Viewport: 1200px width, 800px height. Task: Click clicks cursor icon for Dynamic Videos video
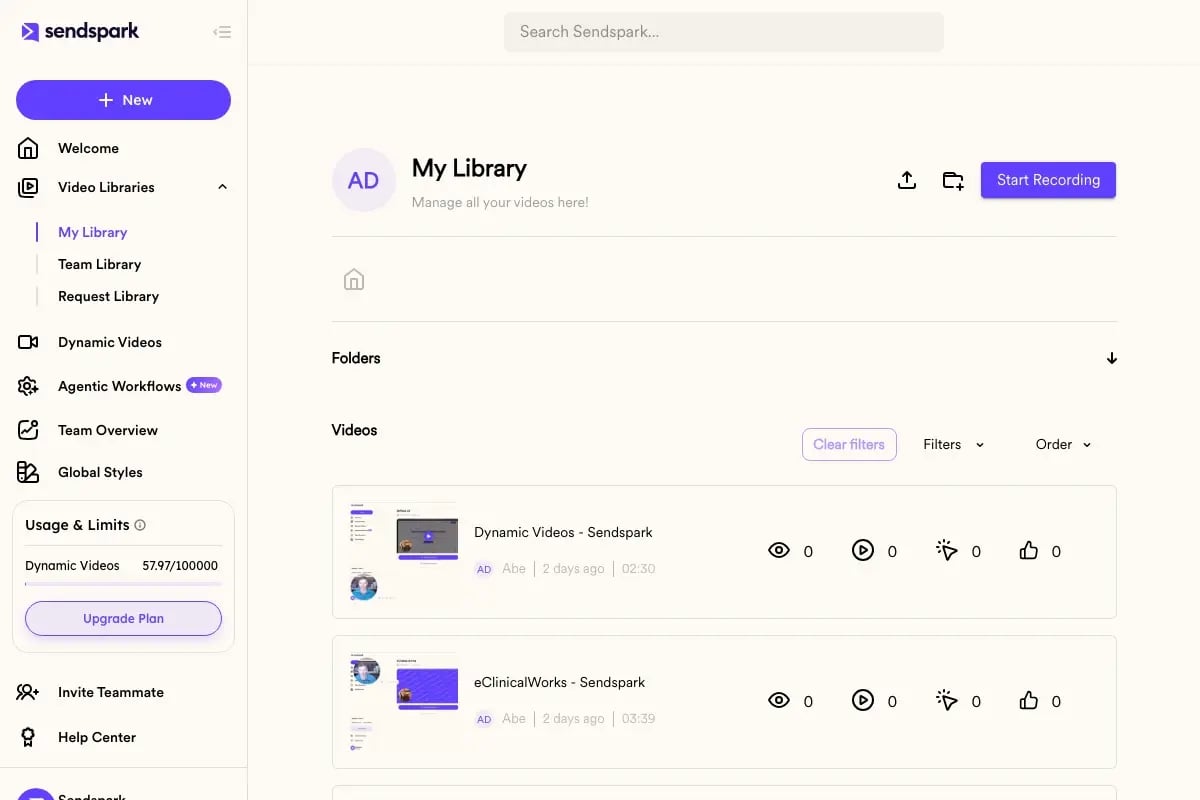coord(946,550)
